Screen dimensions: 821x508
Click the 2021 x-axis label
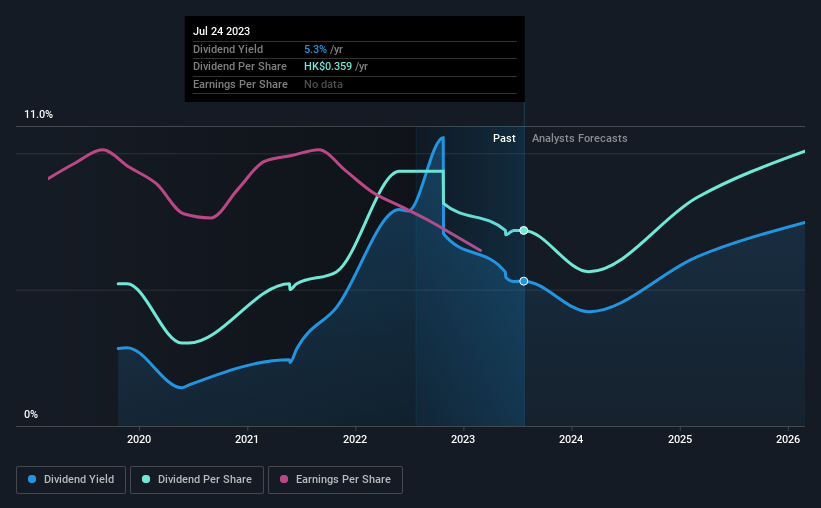(247, 439)
